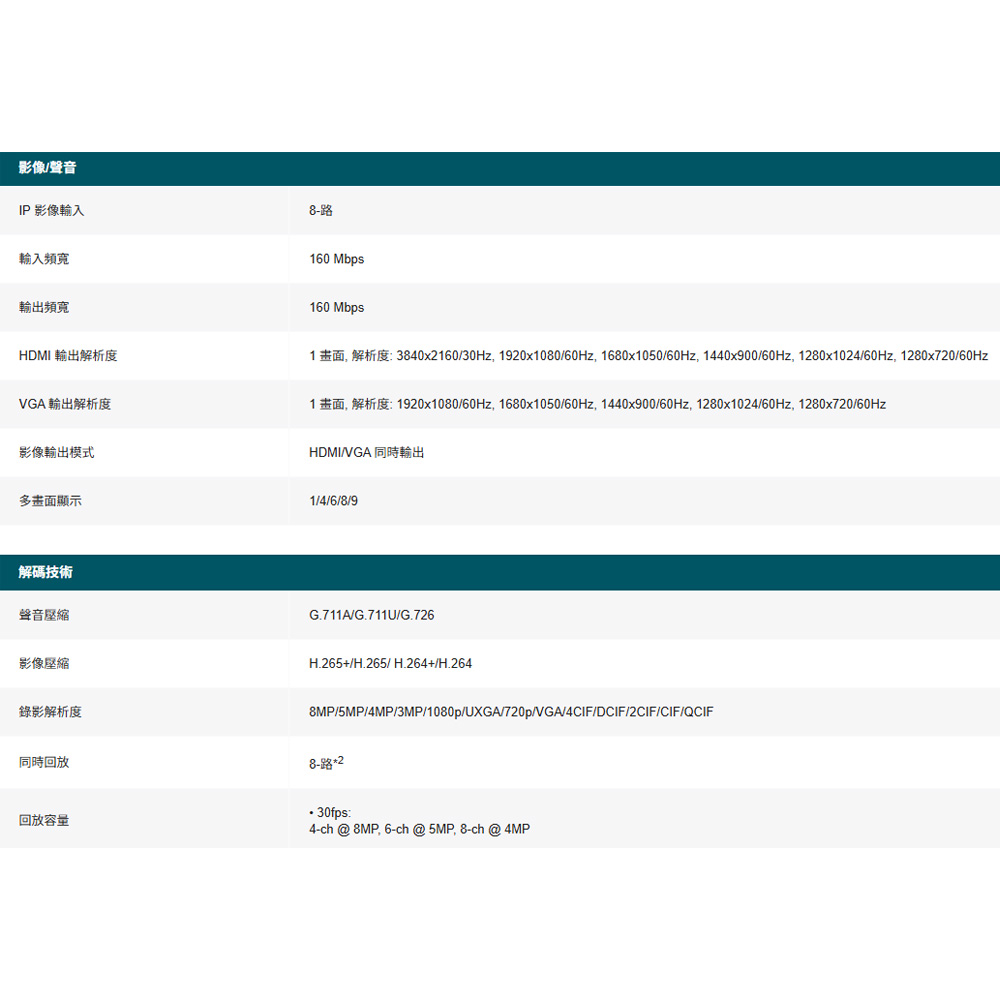Screen dimensions: 1000x1000
Task: Select the IP 影像輸入 row label
Action: (51, 211)
